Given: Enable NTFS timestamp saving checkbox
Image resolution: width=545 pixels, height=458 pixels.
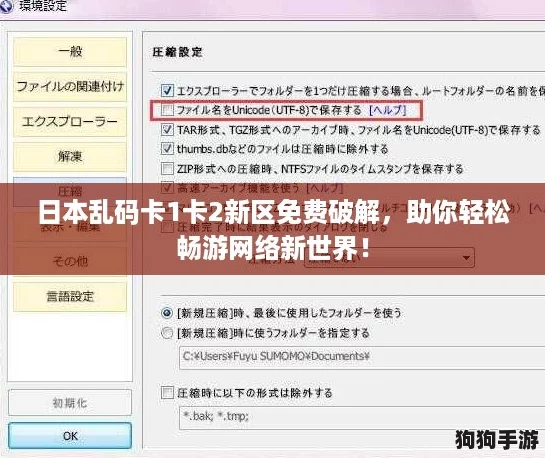Looking at the screenshot, I should (x=167, y=169).
